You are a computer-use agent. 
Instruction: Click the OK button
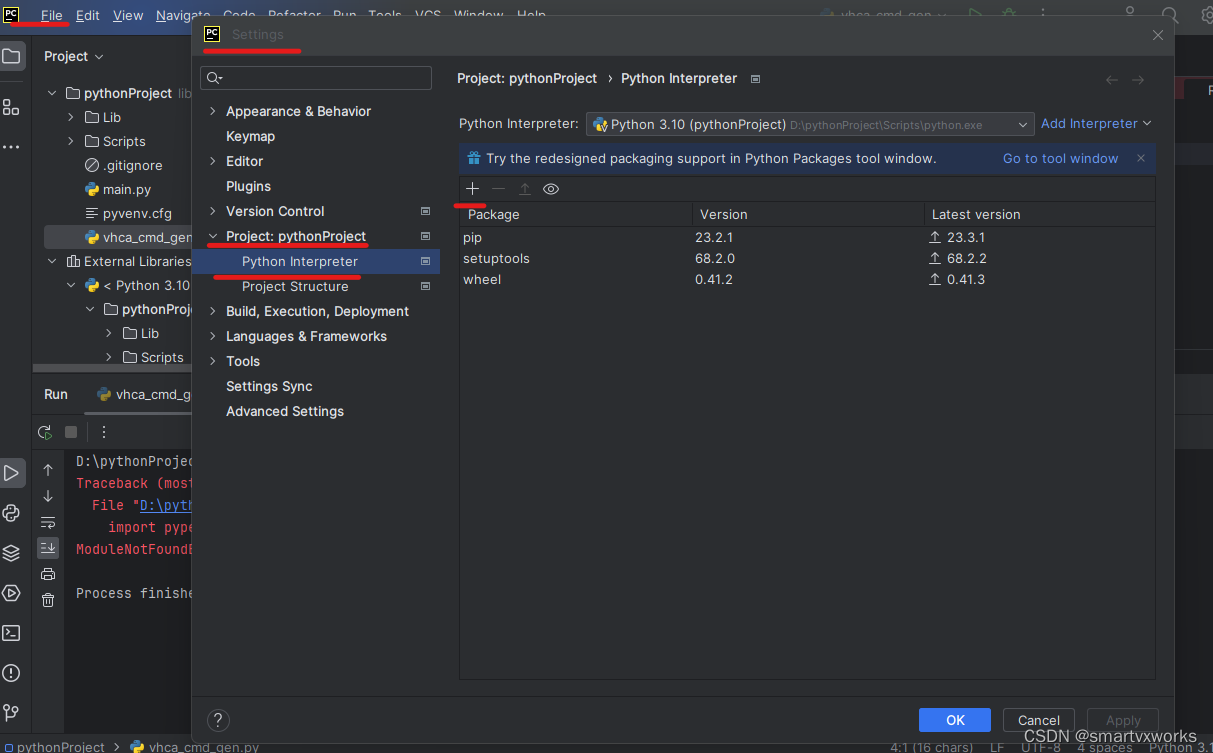click(x=955, y=720)
